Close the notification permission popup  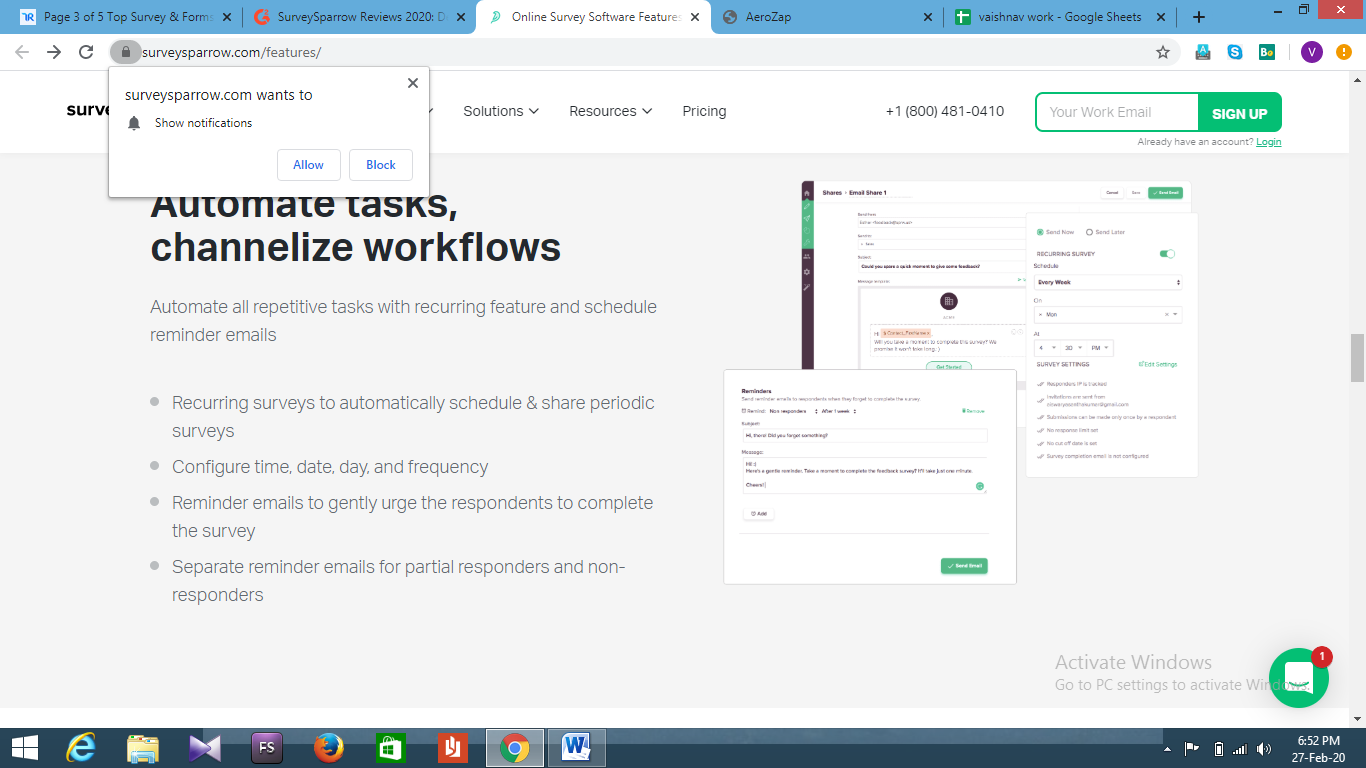click(413, 83)
